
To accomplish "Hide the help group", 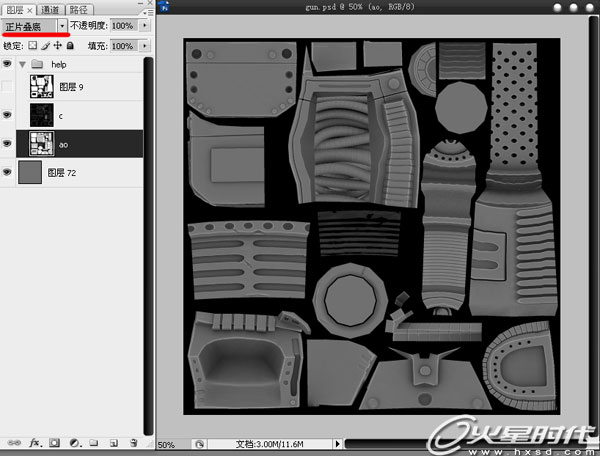I will click(8, 63).
